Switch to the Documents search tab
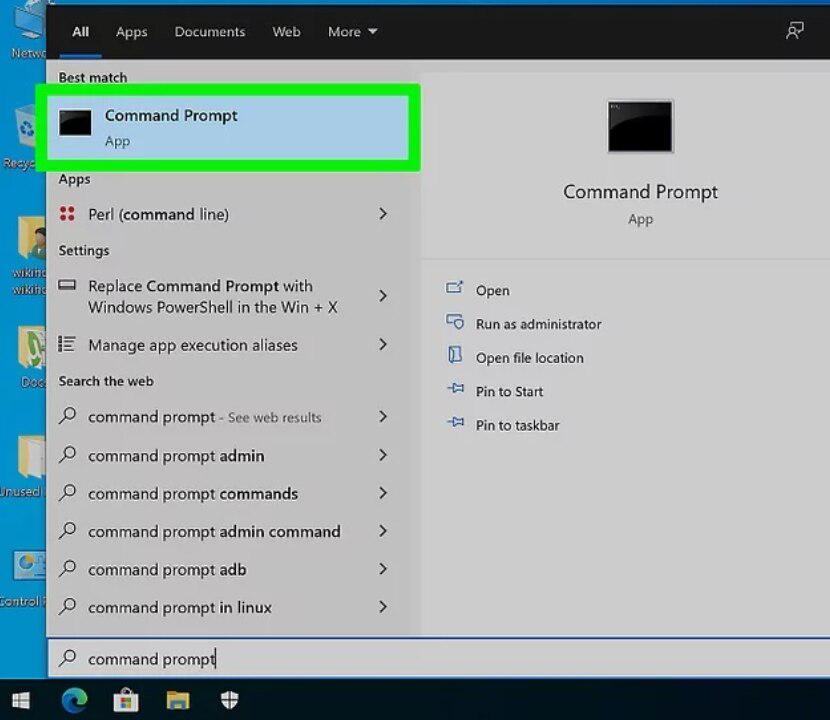This screenshot has height=720, width=830. [x=210, y=32]
